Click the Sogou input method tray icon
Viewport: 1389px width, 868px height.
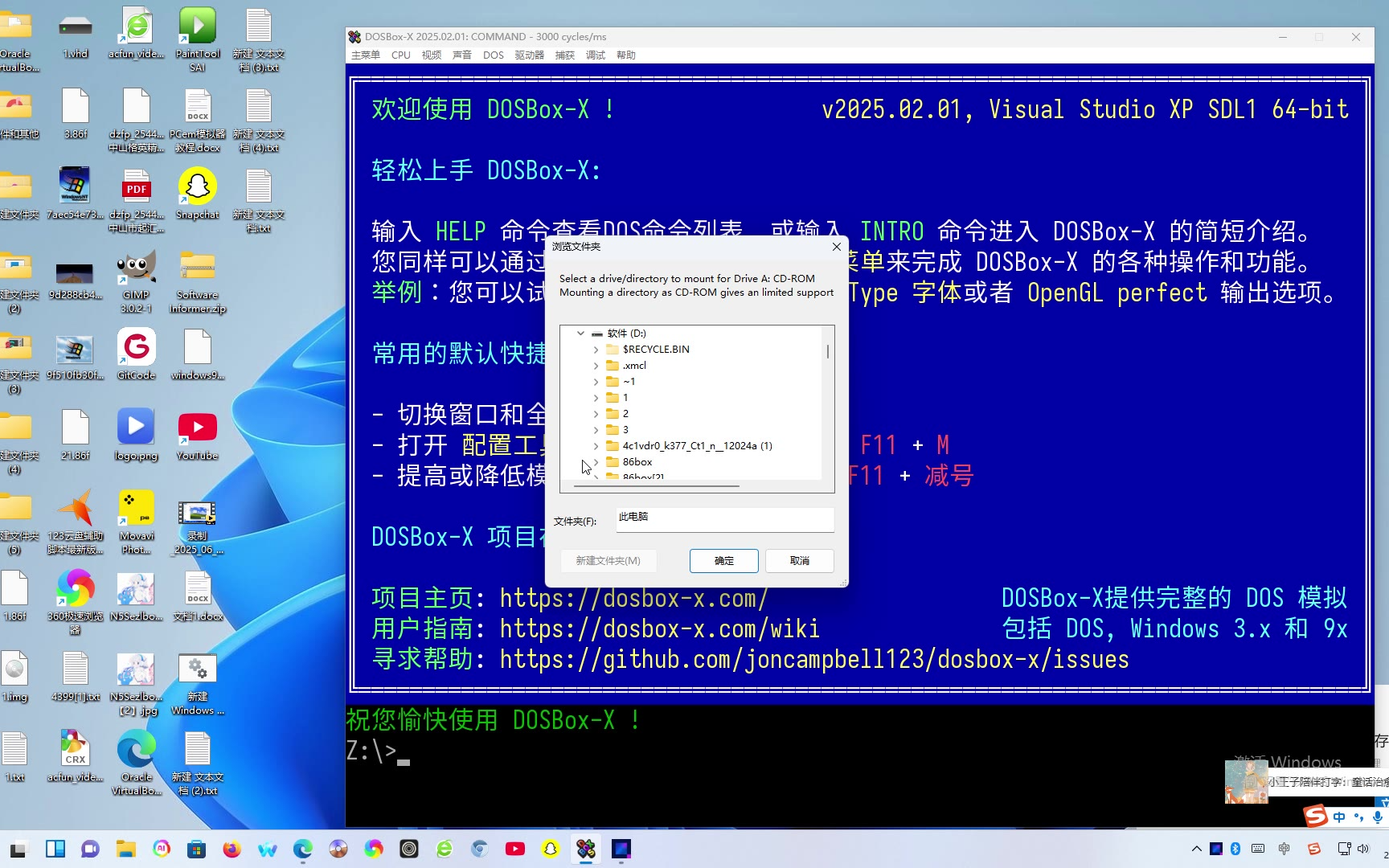click(1313, 849)
